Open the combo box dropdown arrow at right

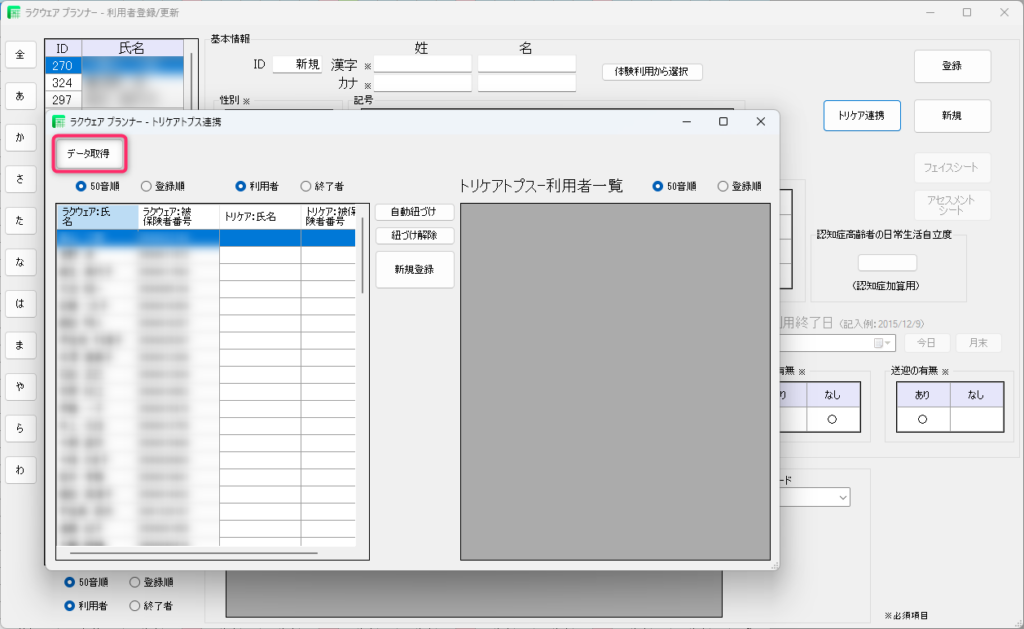[843, 498]
